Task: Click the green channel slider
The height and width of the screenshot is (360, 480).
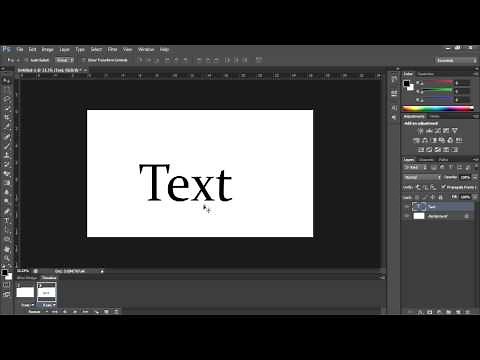Action: [438, 90]
